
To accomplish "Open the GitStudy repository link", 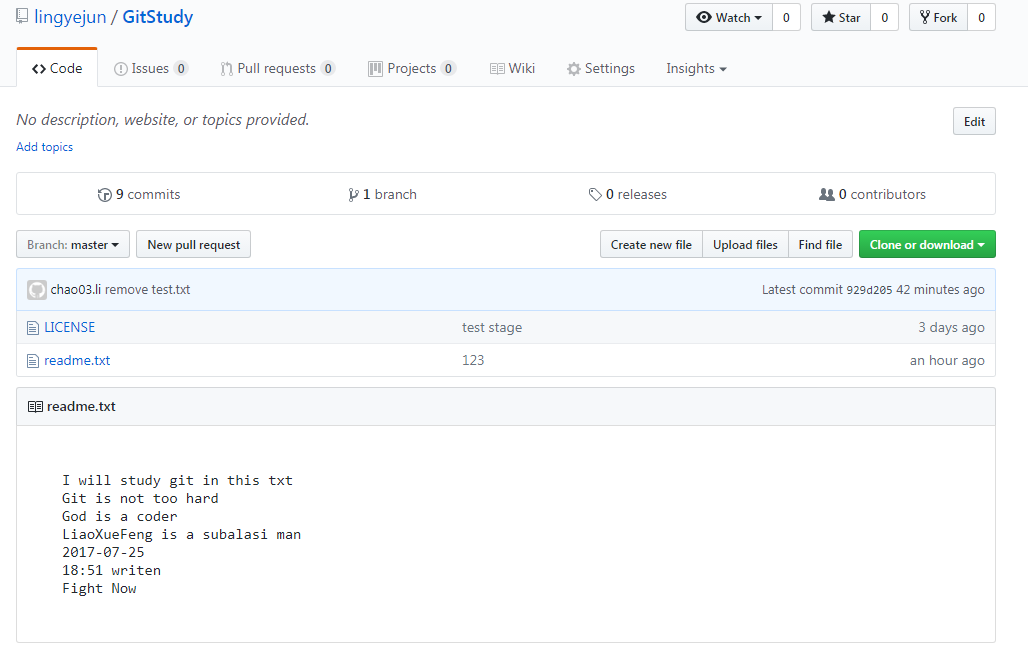I will (158, 17).
